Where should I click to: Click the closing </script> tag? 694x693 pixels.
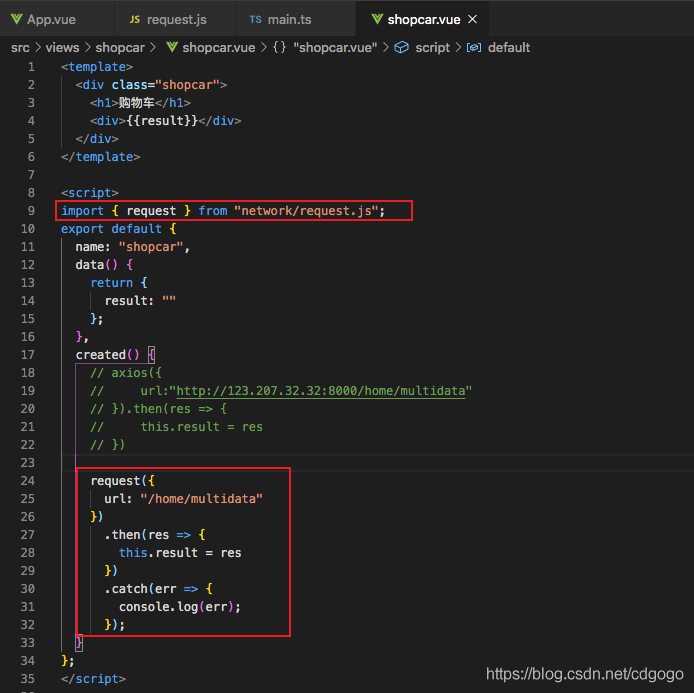[x=93, y=678]
